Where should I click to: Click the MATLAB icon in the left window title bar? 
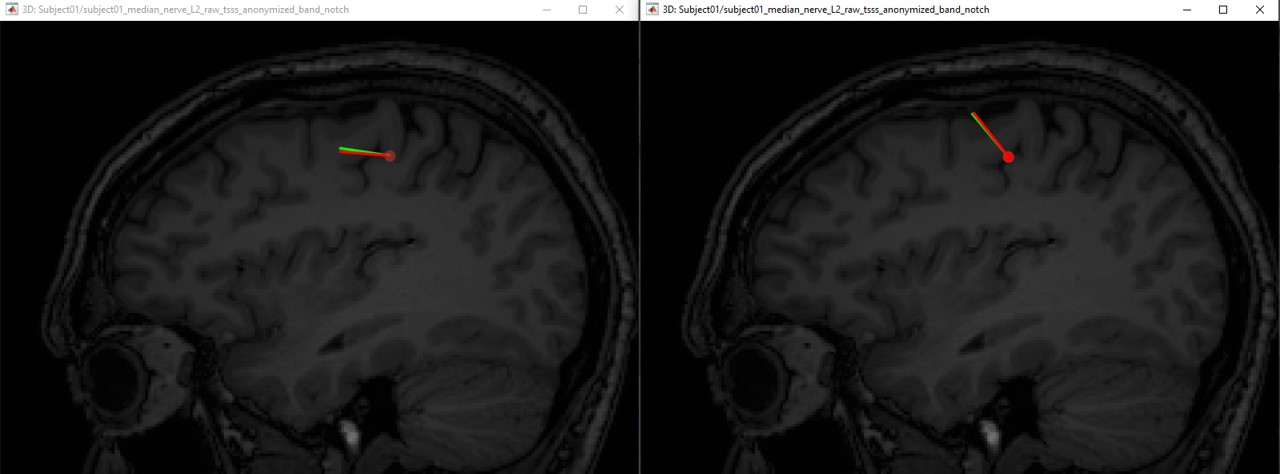[11, 10]
